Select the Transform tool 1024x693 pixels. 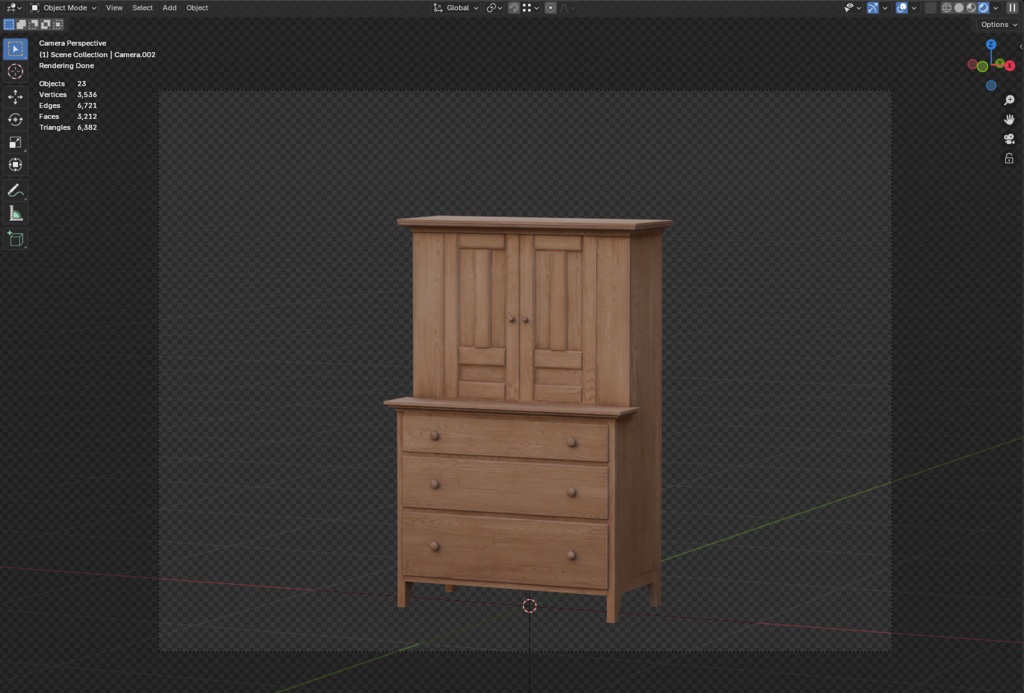[x=15, y=165]
